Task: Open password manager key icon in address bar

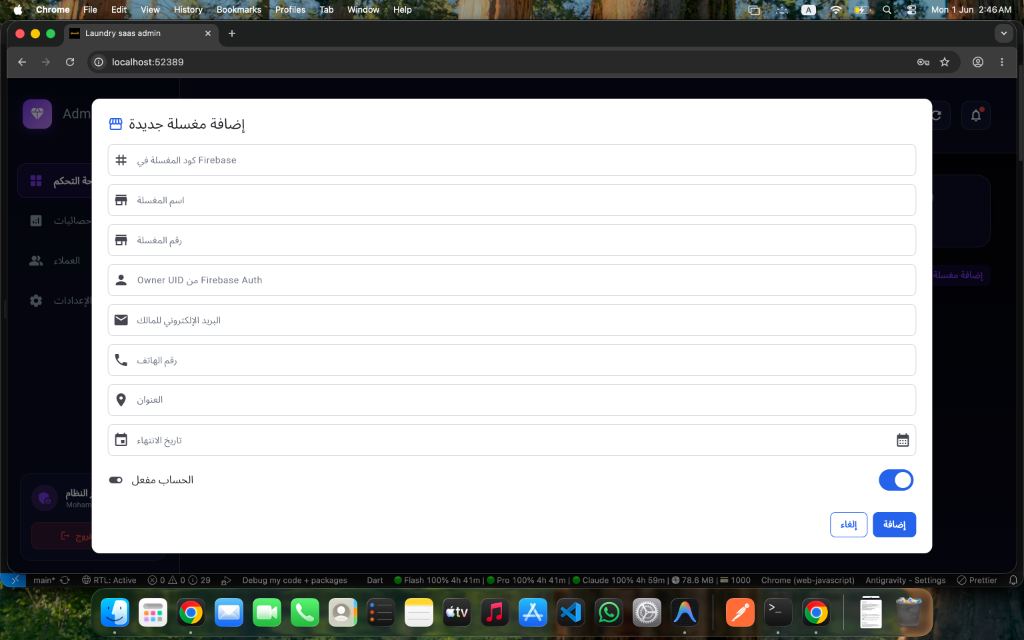Action: pos(923,62)
